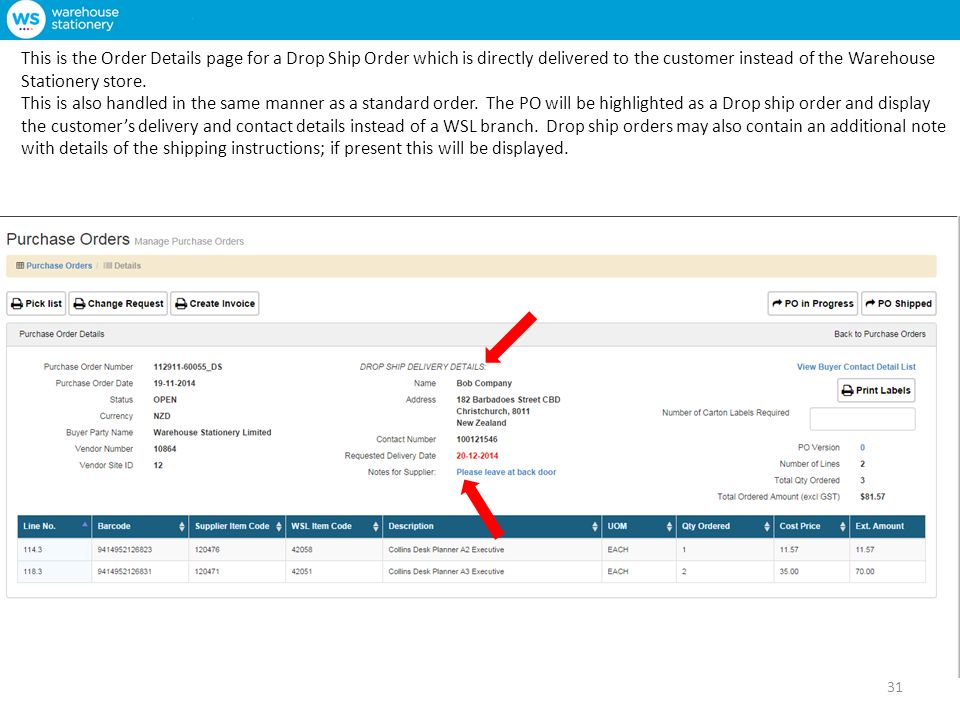
Task: Click address 182 Barbadoes Street CBD
Action: coord(508,400)
